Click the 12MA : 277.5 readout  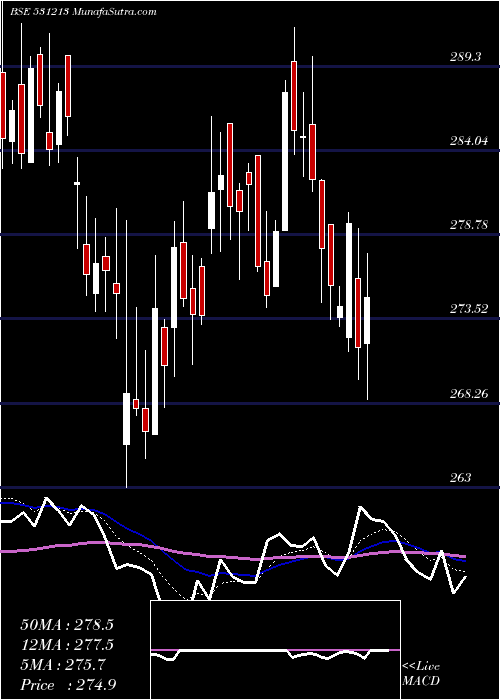(x=67, y=645)
